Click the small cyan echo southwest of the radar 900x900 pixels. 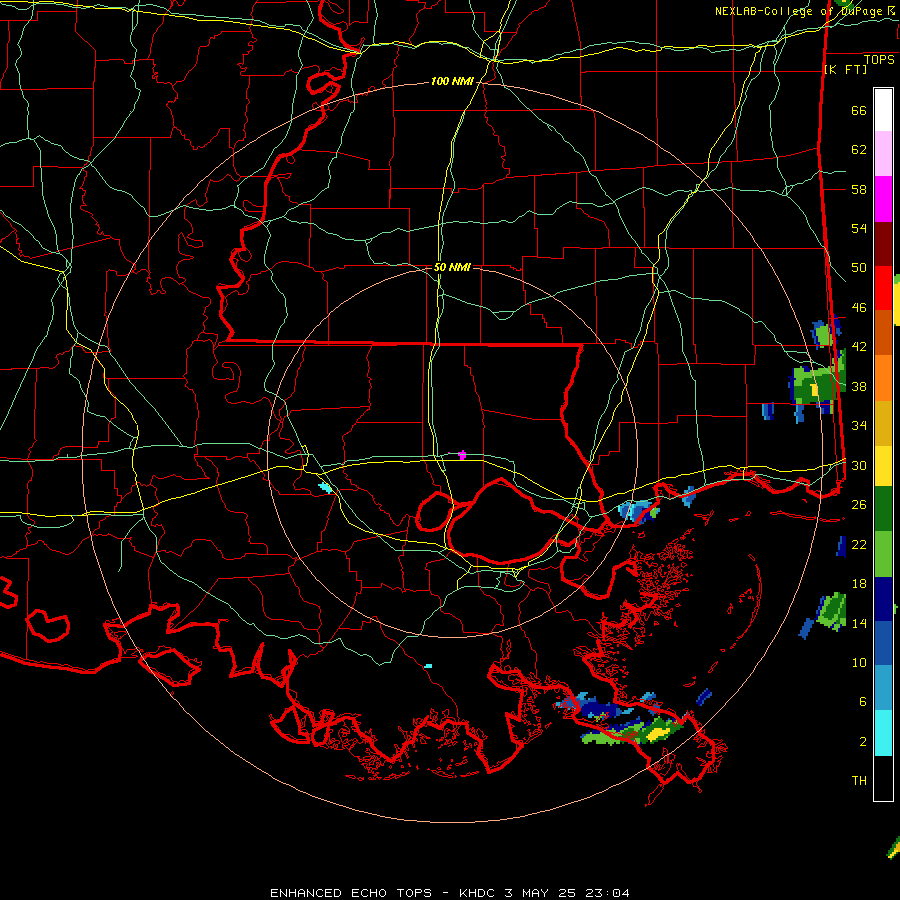point(325,488)
